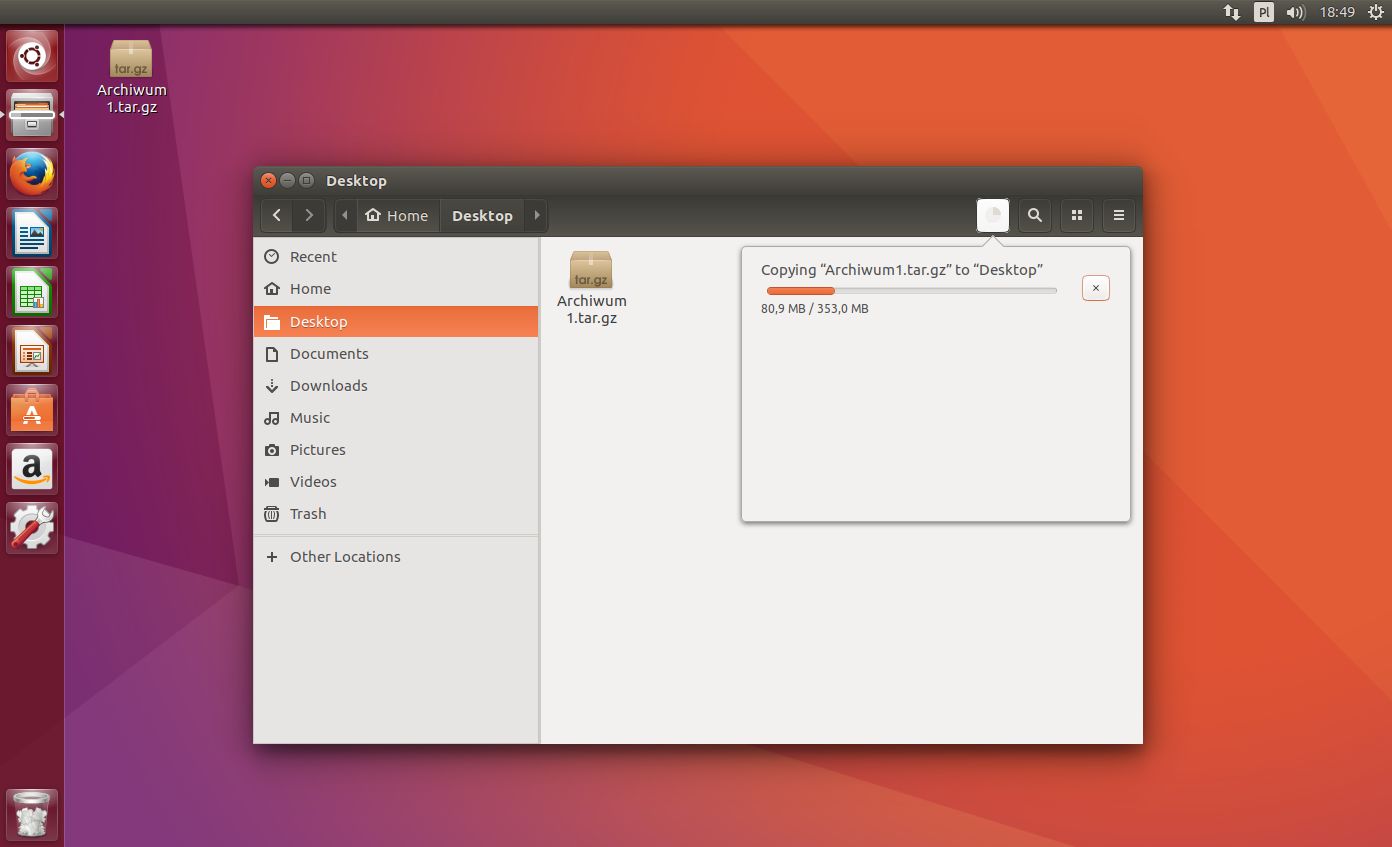The image size is (1392, 847).
Task: Cancel the Archiwum1.tar.gz copy operation
Action: (1096, 288)
